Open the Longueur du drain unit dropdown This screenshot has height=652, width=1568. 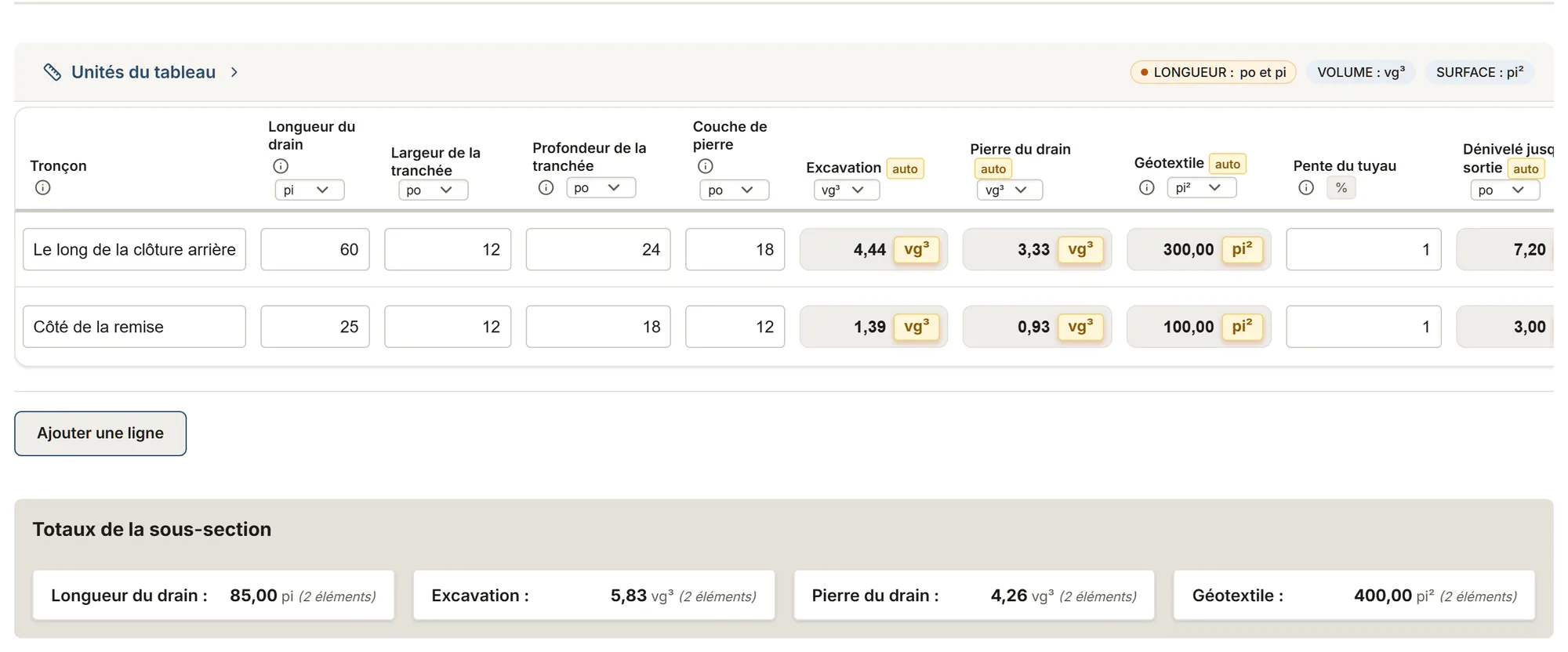[x=309, y=190]
